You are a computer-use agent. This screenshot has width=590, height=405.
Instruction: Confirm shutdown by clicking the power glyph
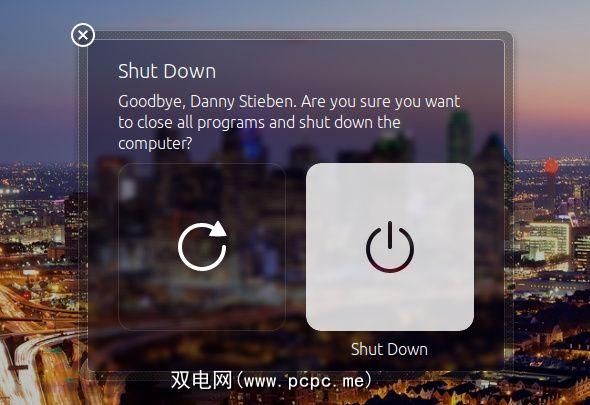[x=390, y=247]
